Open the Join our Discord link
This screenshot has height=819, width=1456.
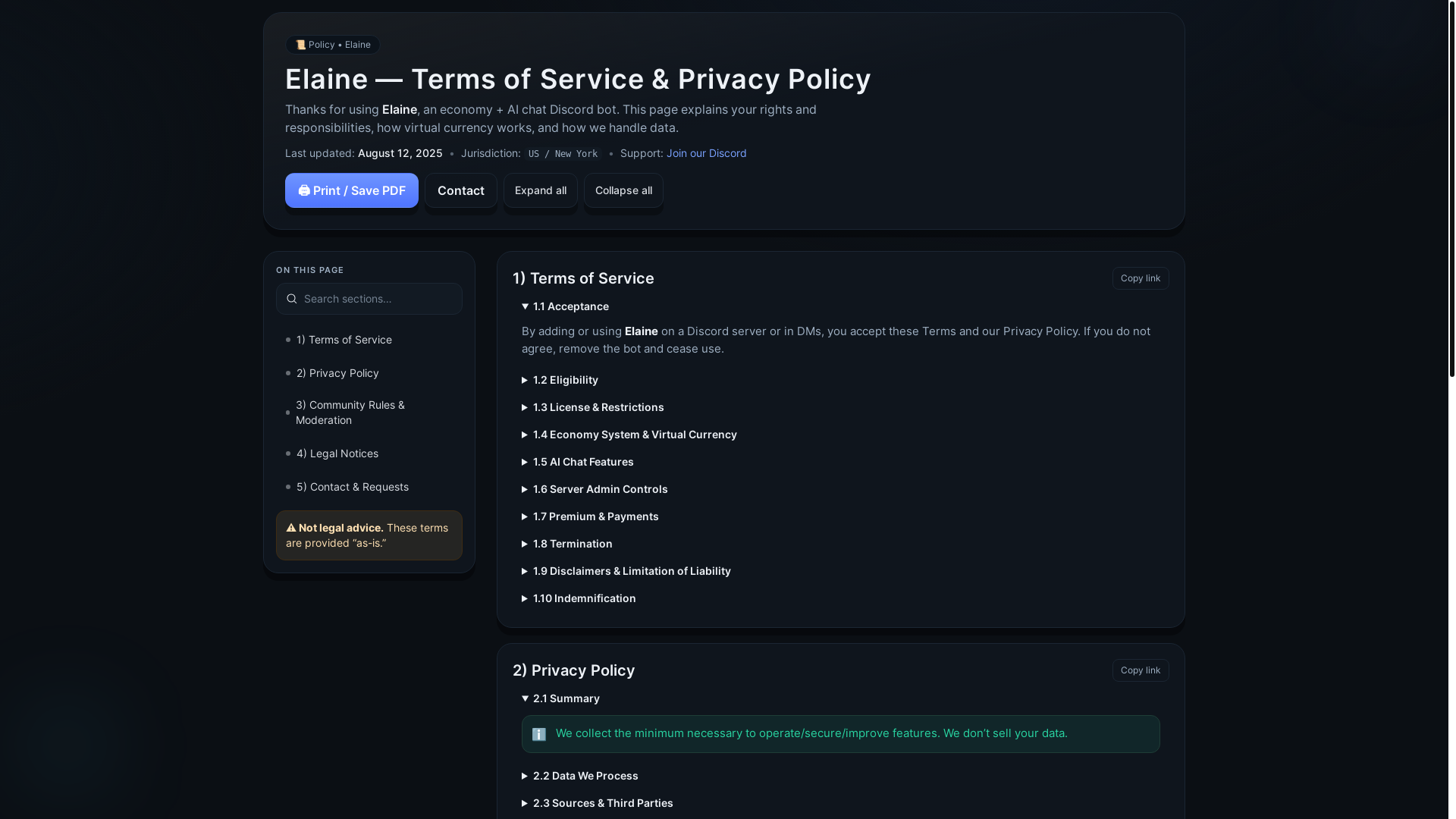[x=706, y=153]
